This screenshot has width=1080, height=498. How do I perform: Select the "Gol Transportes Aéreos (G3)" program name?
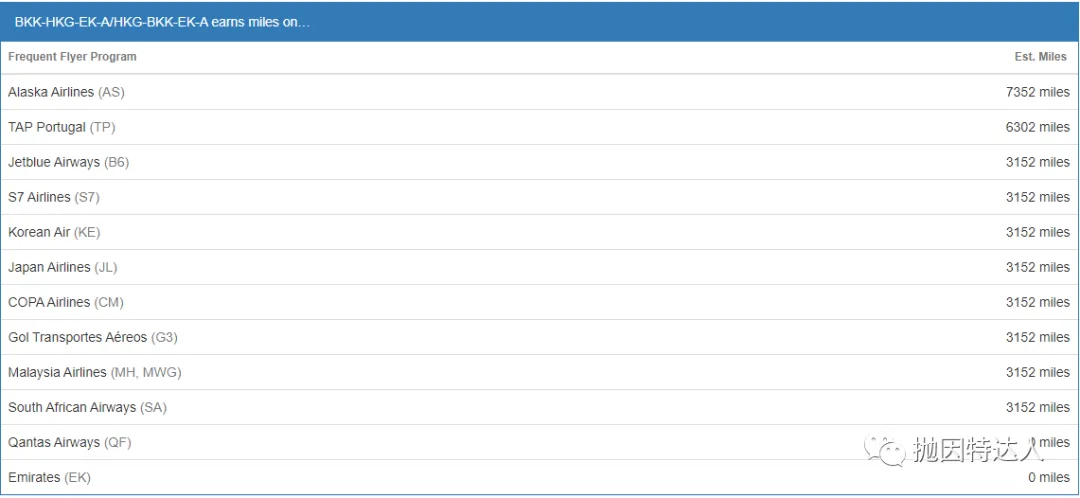pyautogui.click(x=93, y=337)
